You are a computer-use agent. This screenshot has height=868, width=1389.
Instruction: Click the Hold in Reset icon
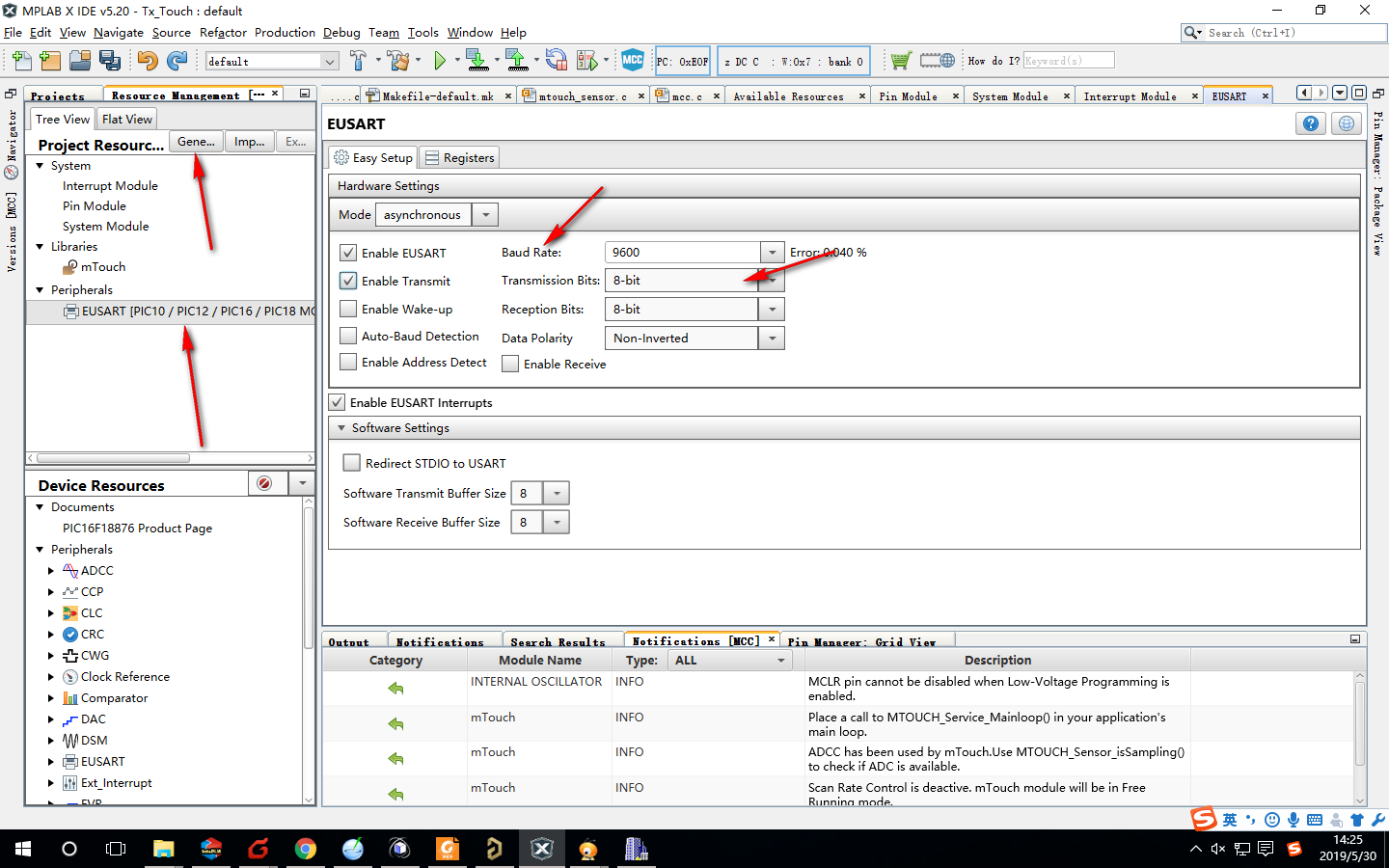click(557, 61)
